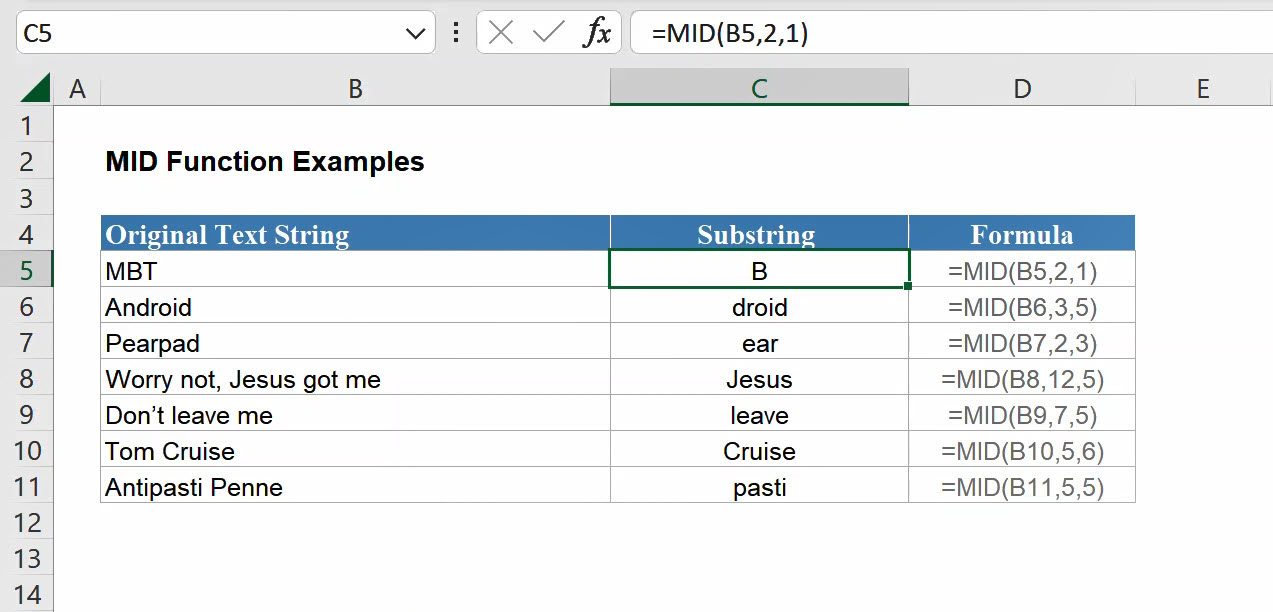The width and height of the screenshot is (1273, 612).
Task: Select row 12 header
Action: point(26,523)
